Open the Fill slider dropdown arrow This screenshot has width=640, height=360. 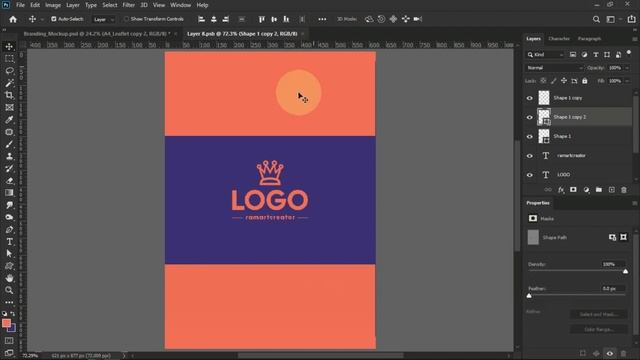[x=627, y=81]
